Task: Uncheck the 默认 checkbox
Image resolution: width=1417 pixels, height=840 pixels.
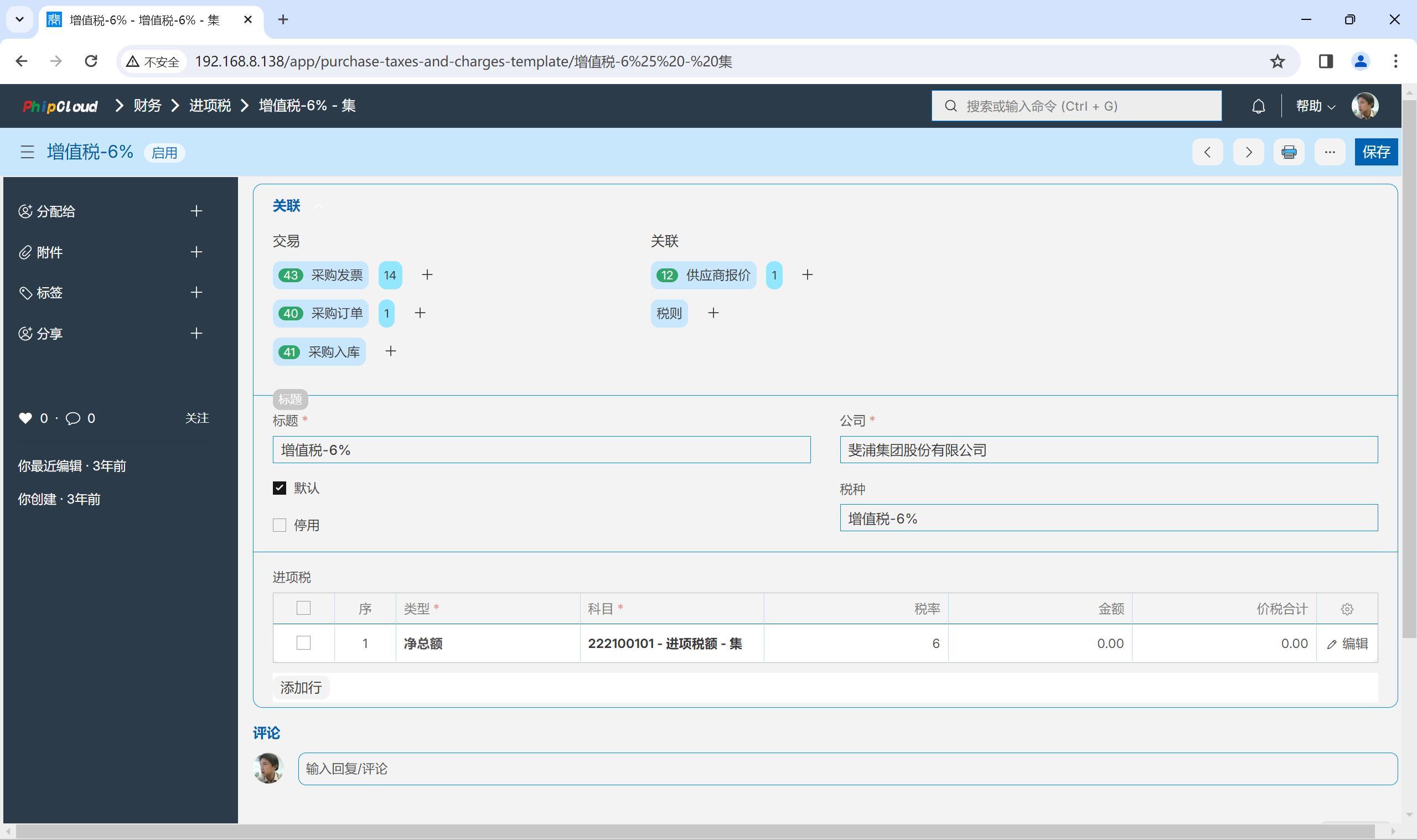Action: [280, 488]
